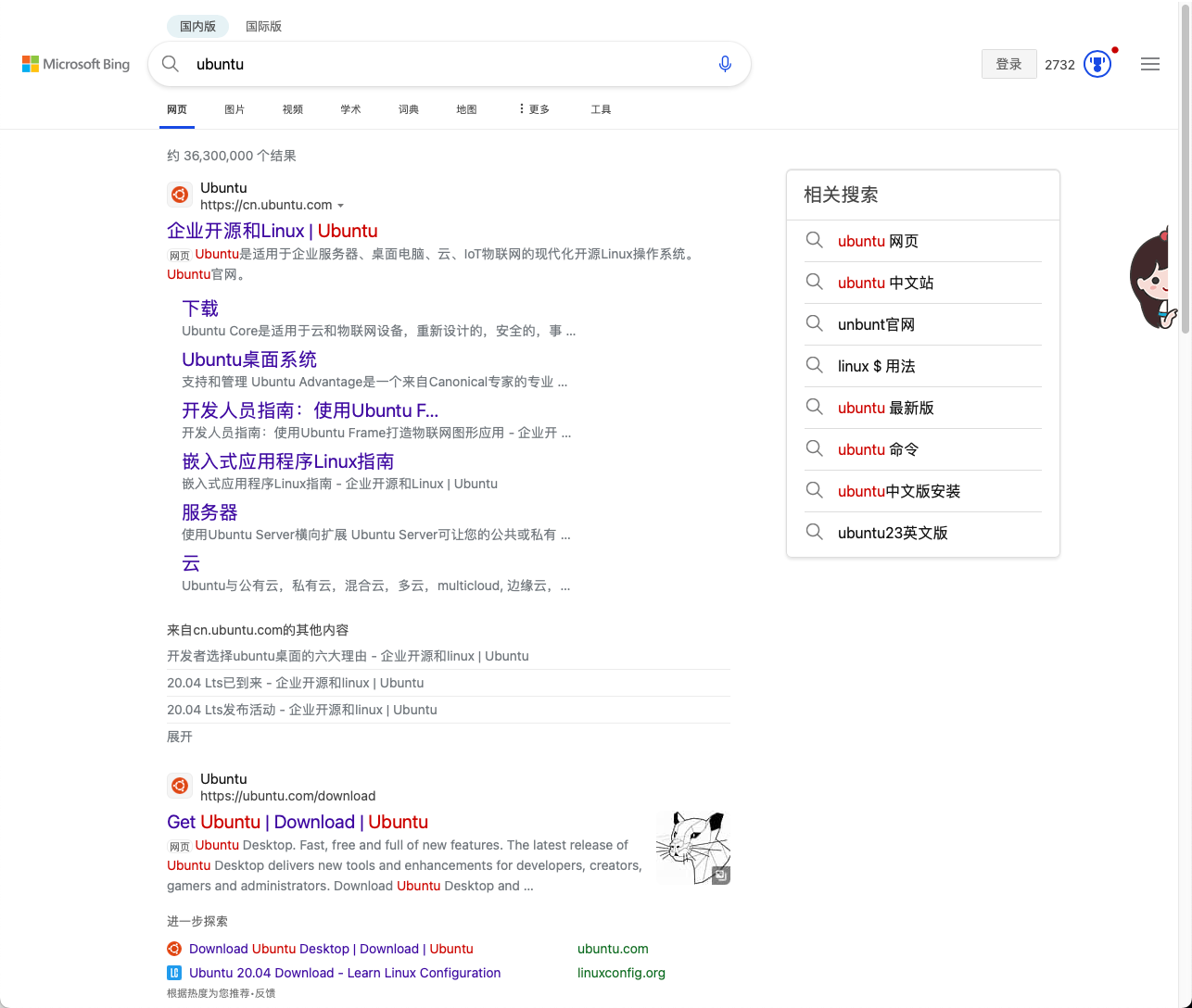The image size is (1192, 1008).
Task: Open the hamburger menu icon
Action: [1150, 64]
